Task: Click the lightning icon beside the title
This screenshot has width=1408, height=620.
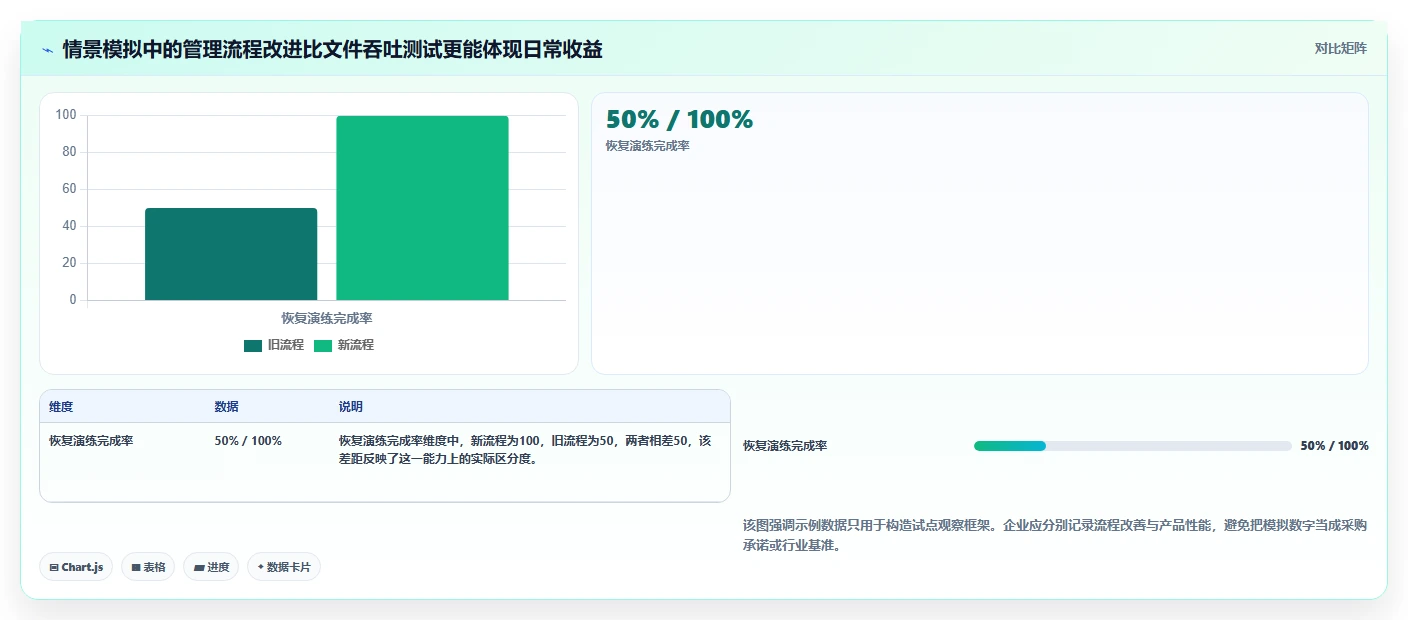Action: click(x=48, y=50)
